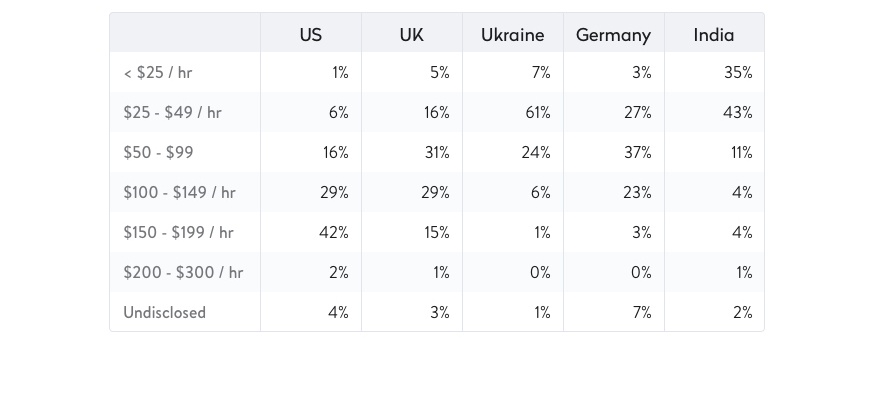This screenshot has width=871, height=405.
Task: Click the '$50 - $99' row label
Action: (x=158, y=153)
